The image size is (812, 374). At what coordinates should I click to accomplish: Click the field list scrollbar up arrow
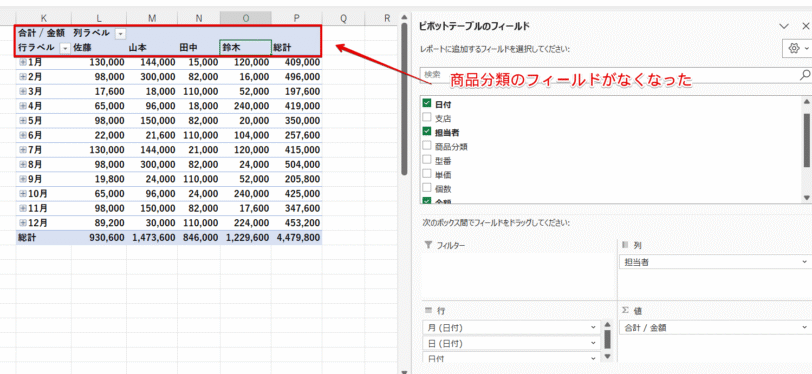(x=806, y=101)
